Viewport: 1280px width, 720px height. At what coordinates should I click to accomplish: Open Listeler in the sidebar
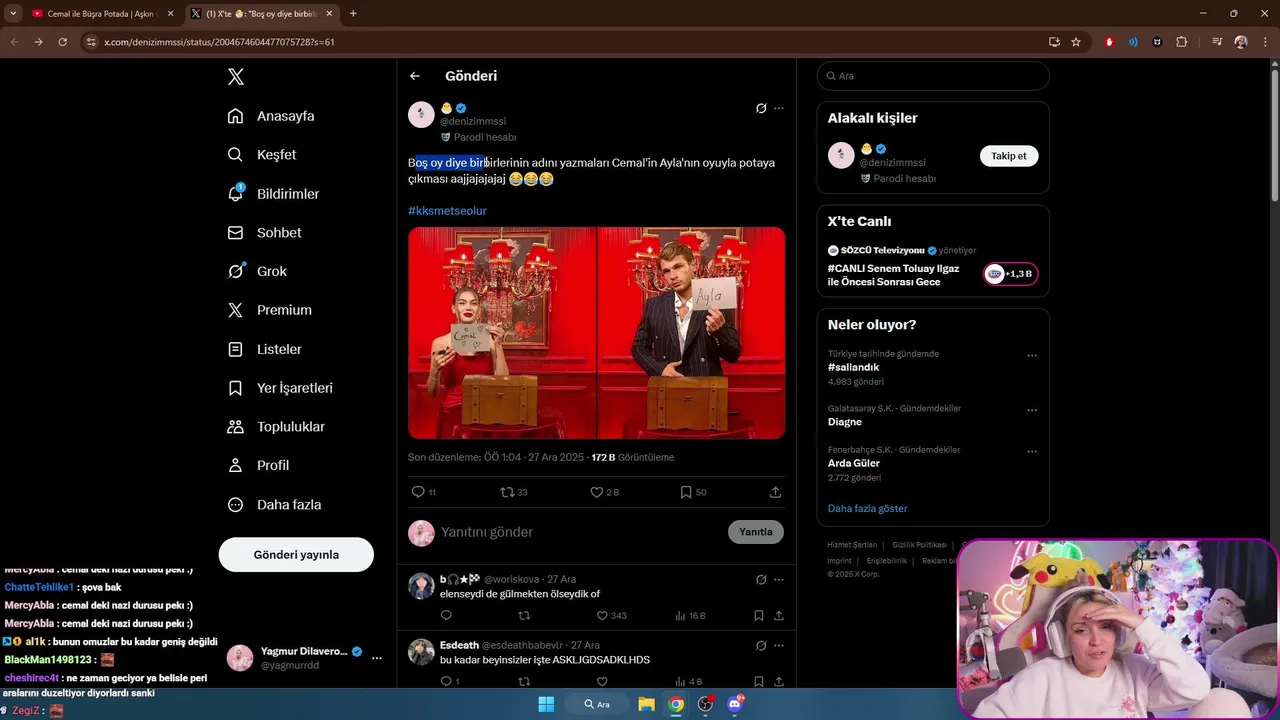tap(264, 349)
